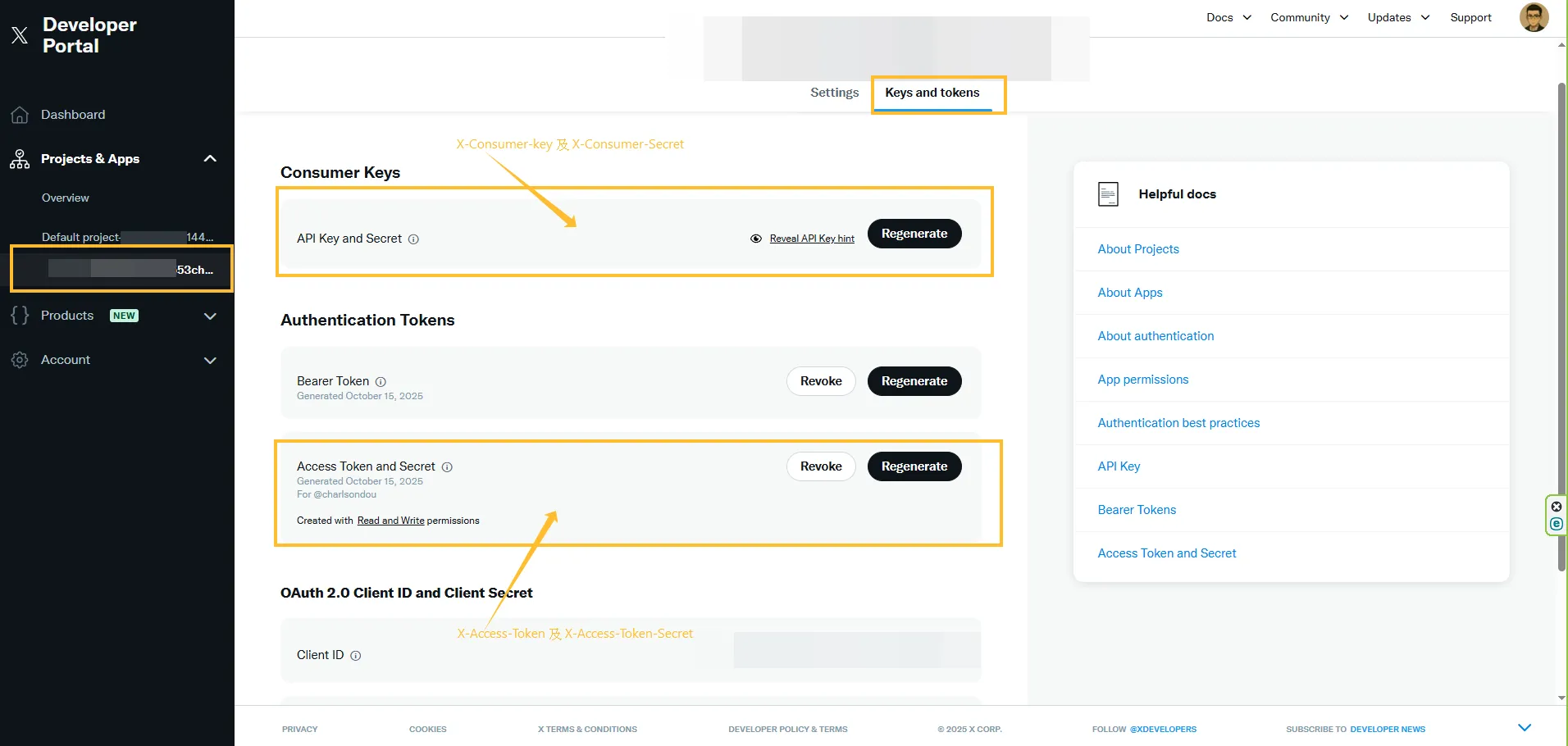Expand the Products section chevron
The height and width of the screenshot is (746, 1568).
click(210, 316)
